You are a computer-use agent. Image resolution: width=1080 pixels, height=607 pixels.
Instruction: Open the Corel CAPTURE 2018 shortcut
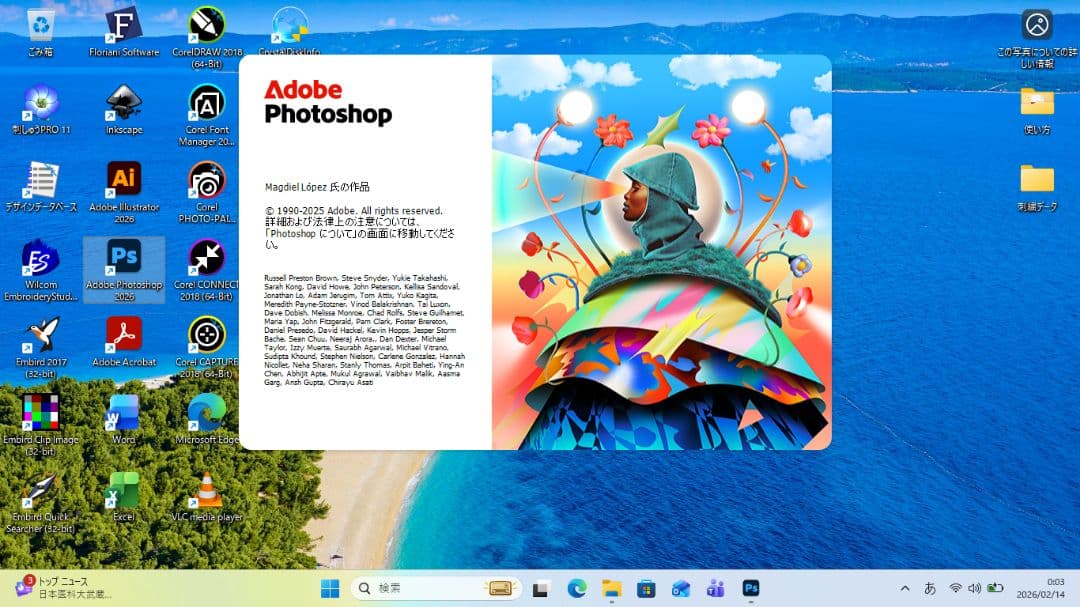pos(207,335)
